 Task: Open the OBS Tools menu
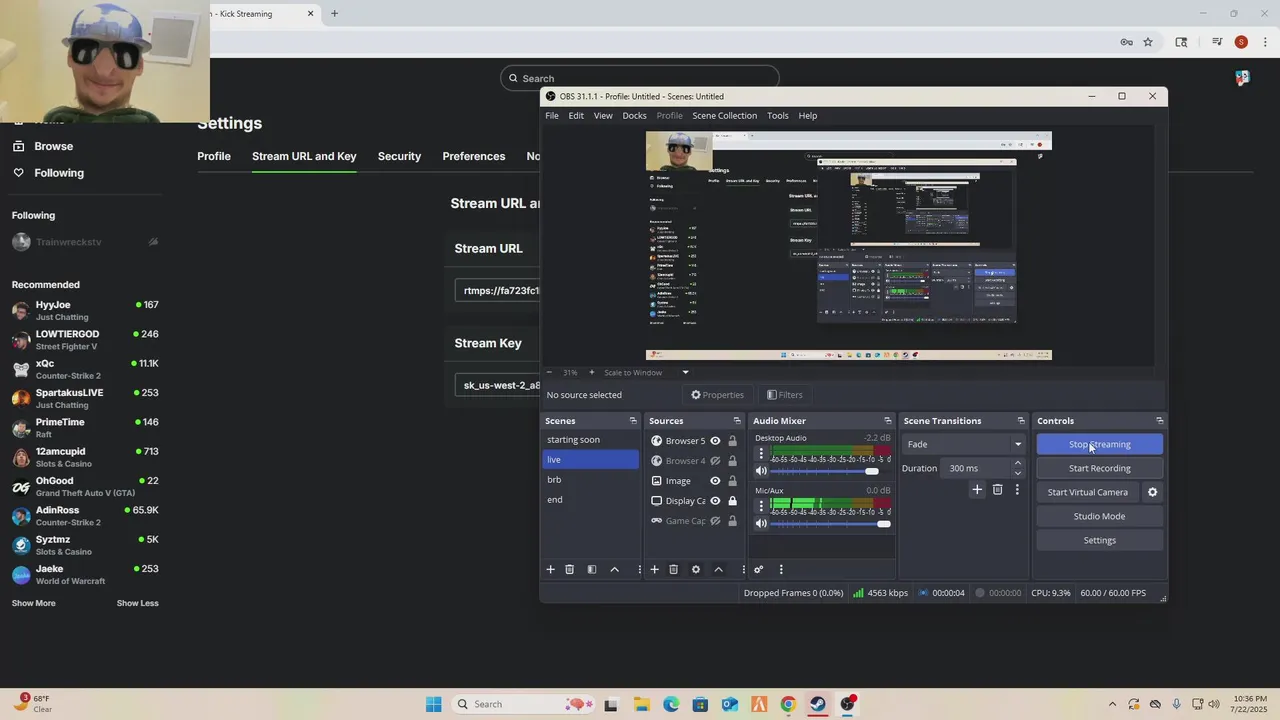(x=778, y=115)
